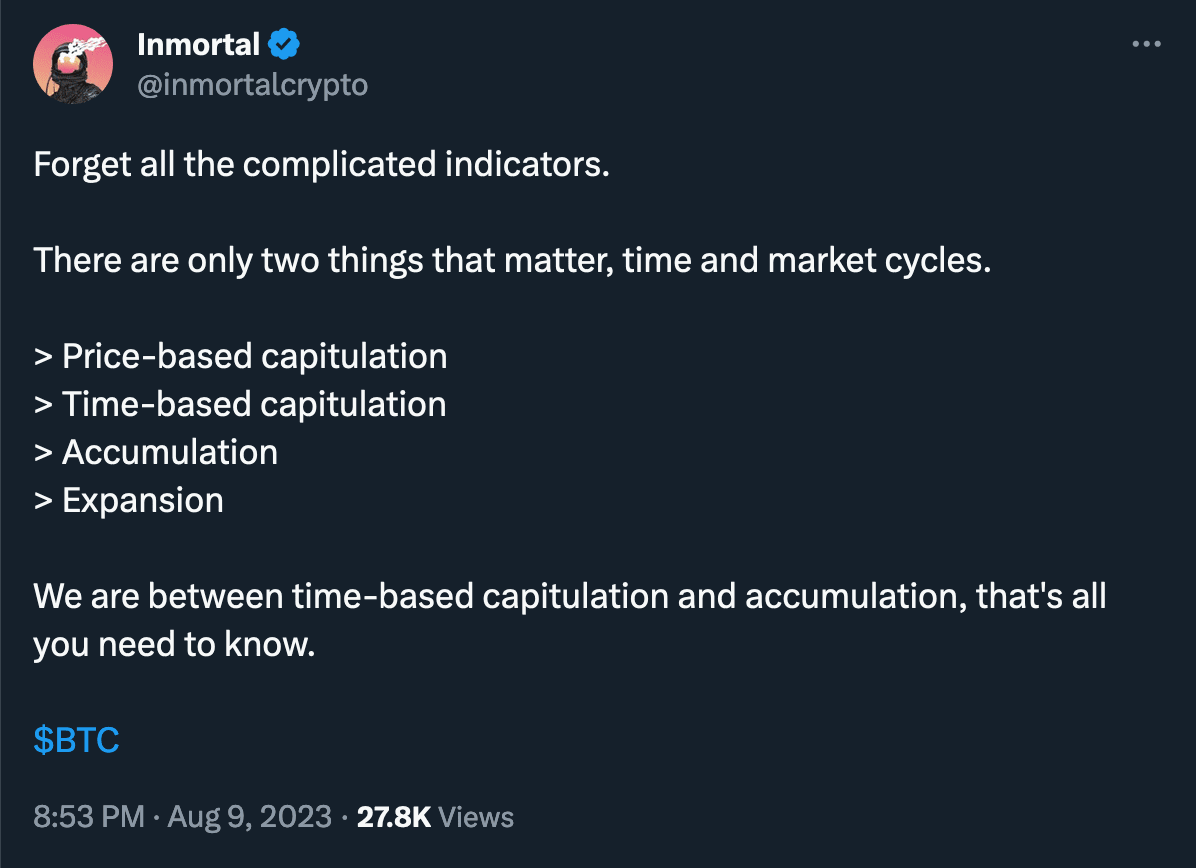
Task: Click the "> Accumulation" line
Action: point(156,452)
